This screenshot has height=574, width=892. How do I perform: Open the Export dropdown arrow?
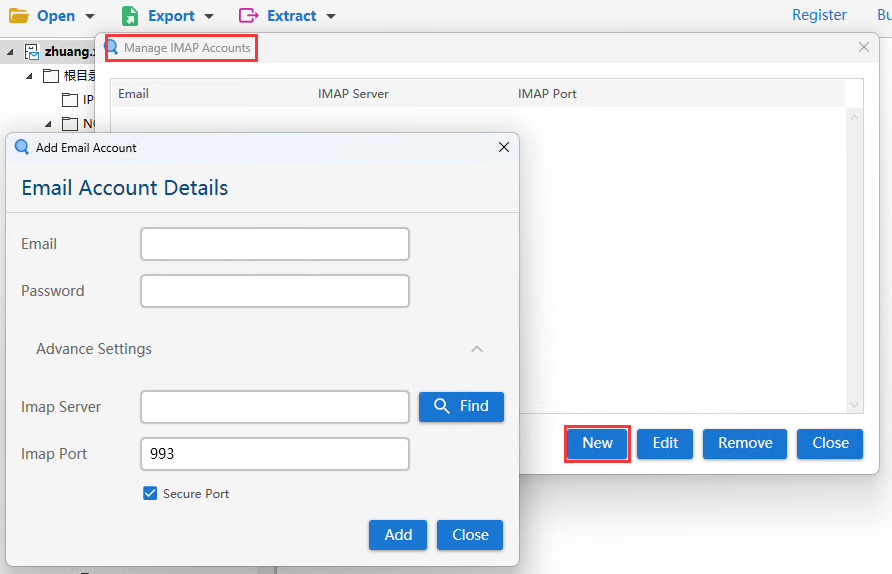[209, 17]
